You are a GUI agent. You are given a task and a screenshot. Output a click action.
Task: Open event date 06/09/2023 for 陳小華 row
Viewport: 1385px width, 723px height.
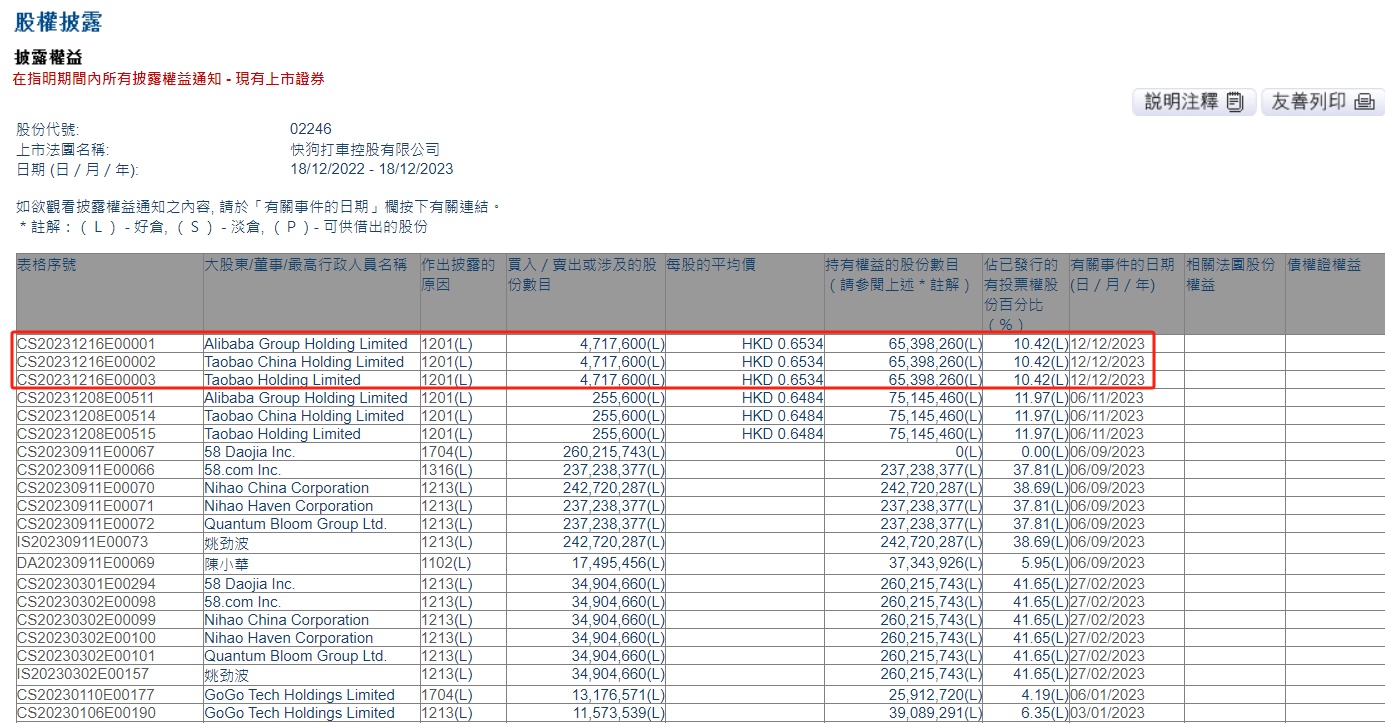[1107, 564]
